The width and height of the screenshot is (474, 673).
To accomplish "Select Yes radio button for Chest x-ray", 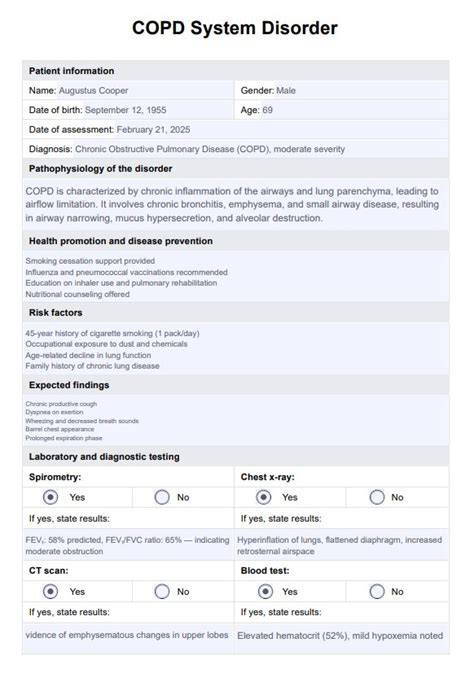I will [x=264, y=497].
